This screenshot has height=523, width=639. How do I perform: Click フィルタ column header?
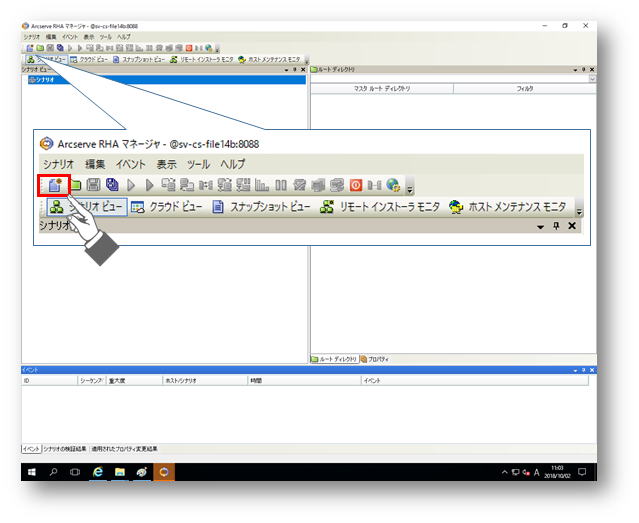point(525,88)
